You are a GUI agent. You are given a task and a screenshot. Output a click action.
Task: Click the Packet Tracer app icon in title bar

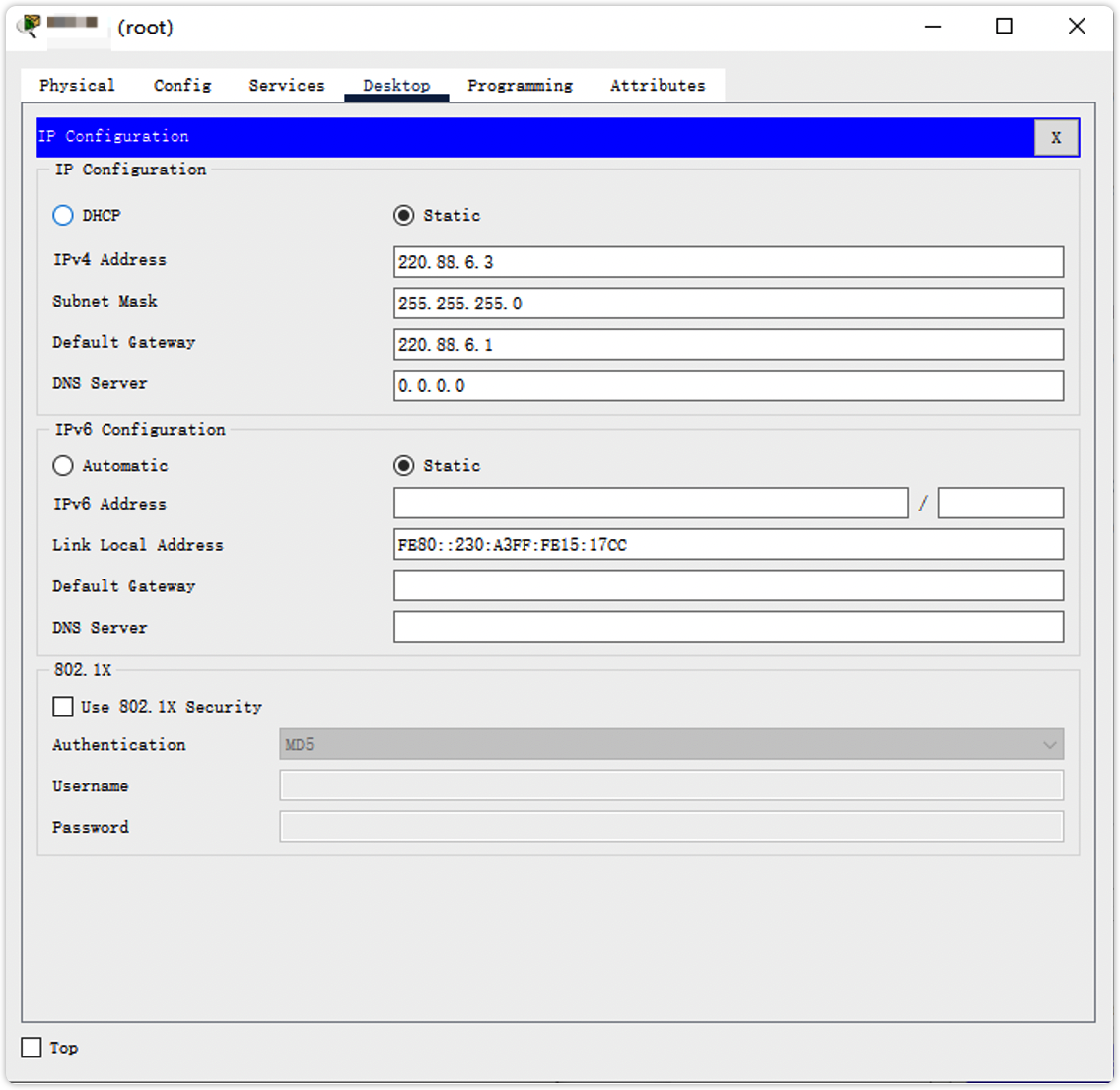click(31, 26)
